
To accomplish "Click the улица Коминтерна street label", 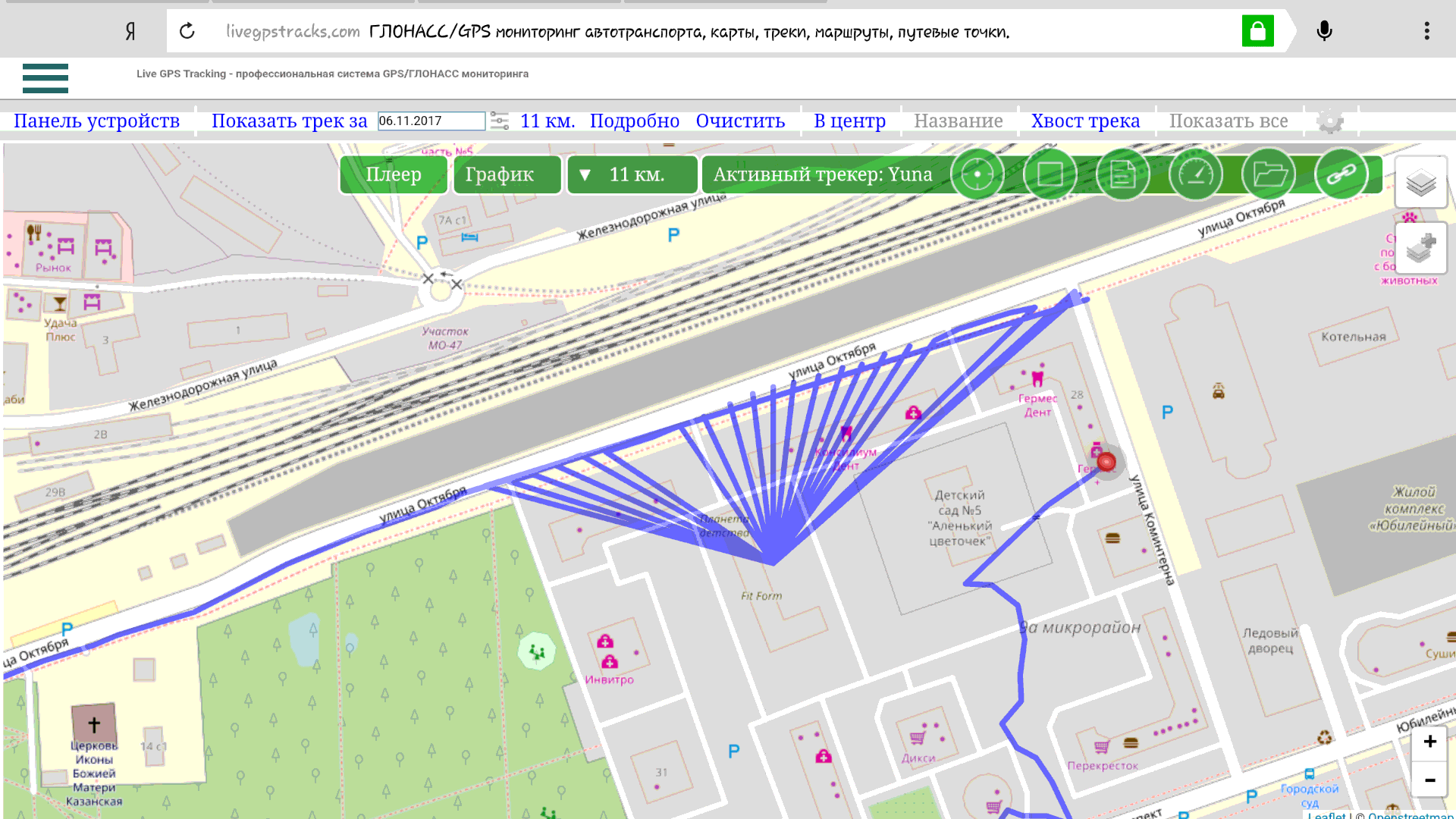I will [1152, 530].
